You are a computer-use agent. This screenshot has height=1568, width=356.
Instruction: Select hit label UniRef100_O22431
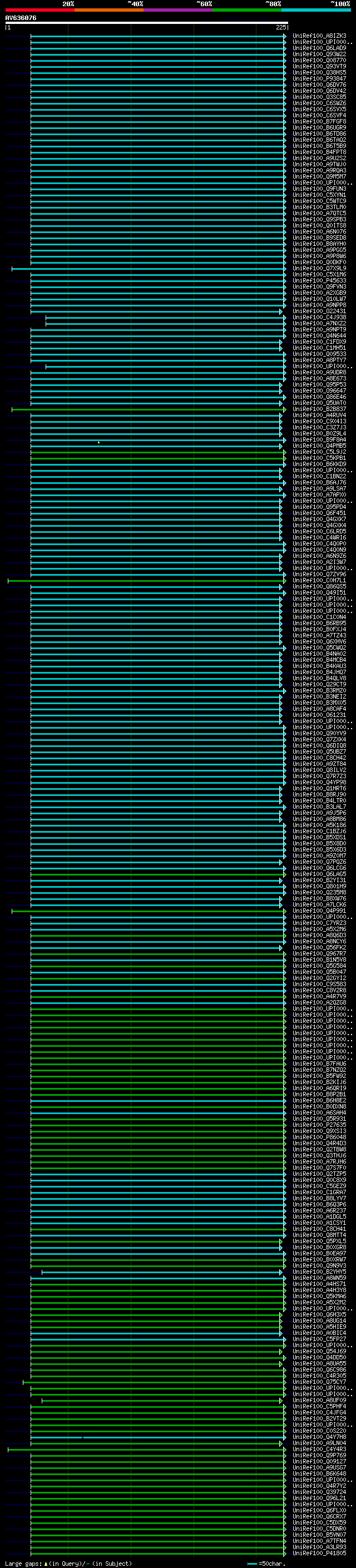tap(319, 311)
